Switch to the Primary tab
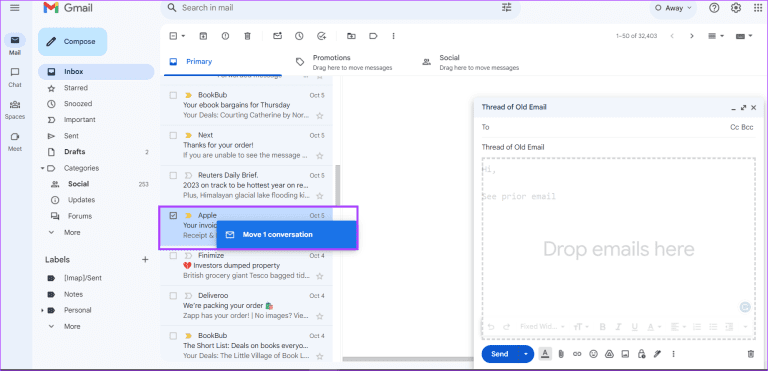Image resolution: width=768 pixels, height=371 pixels. tap(223, 62)
